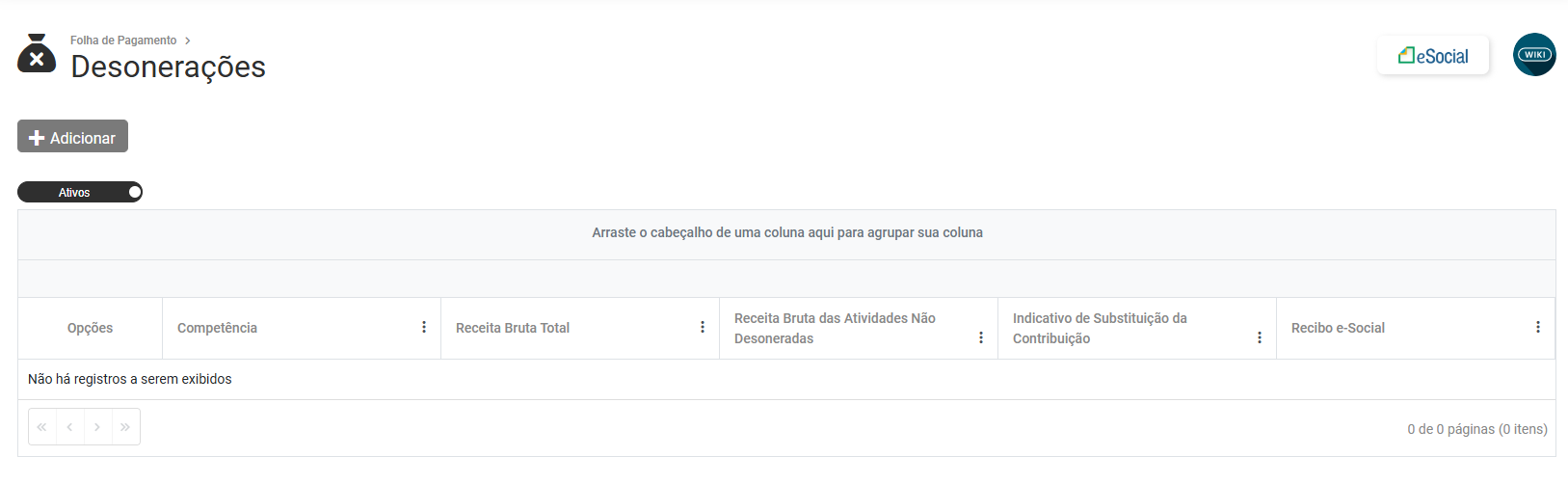Click the eSocial logo button

pos(1433,56)
